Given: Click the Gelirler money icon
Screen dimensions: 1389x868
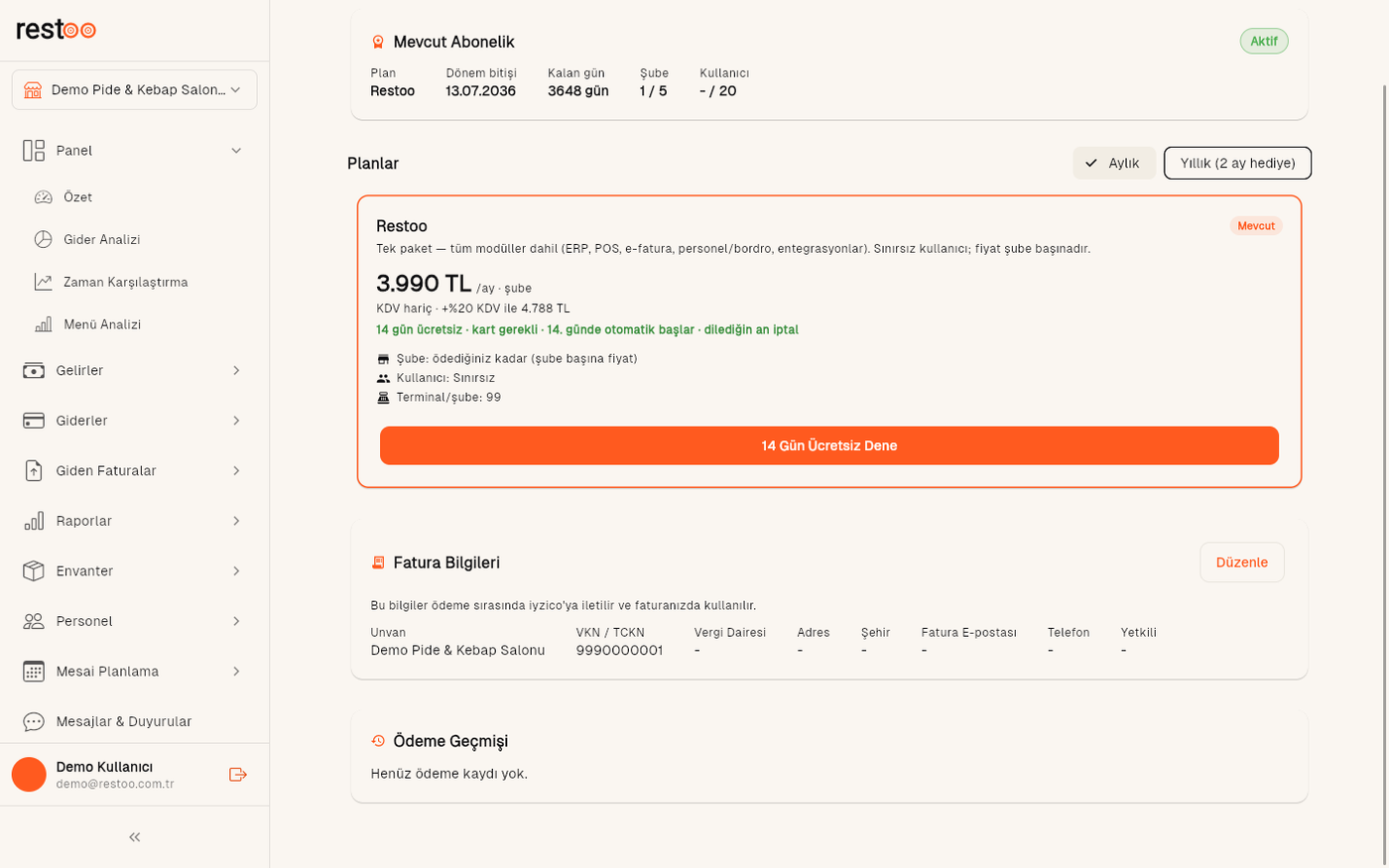Looking at the screenshot, I should [34, 370].
